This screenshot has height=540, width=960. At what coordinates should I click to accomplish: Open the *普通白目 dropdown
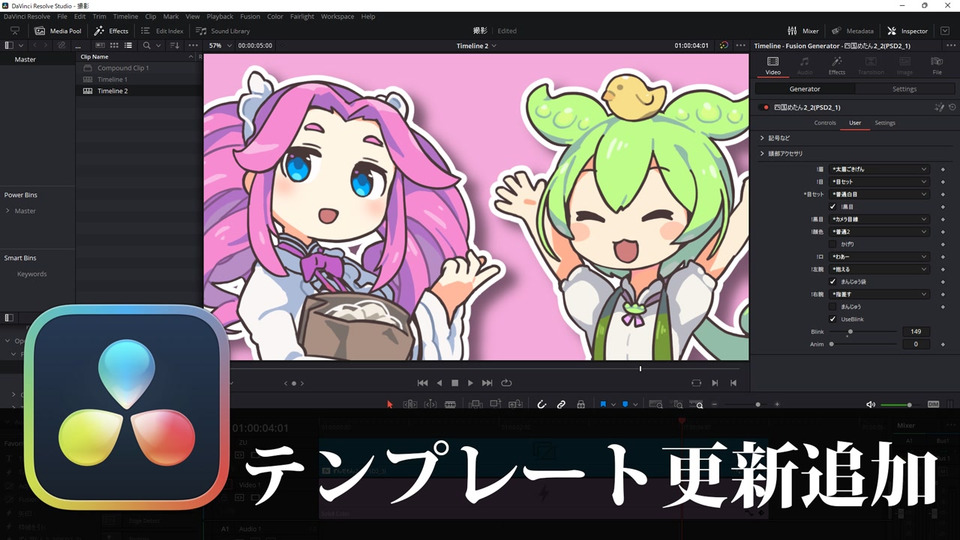(879, 194)
